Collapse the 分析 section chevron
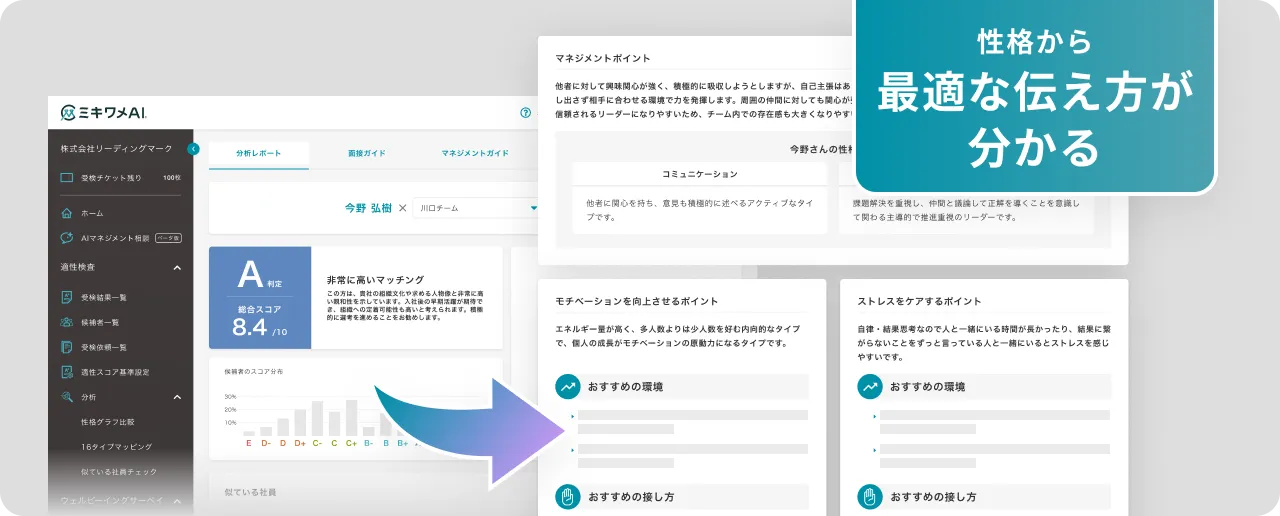Screen dimensions: 1280x516 click(x=177, y=397)
